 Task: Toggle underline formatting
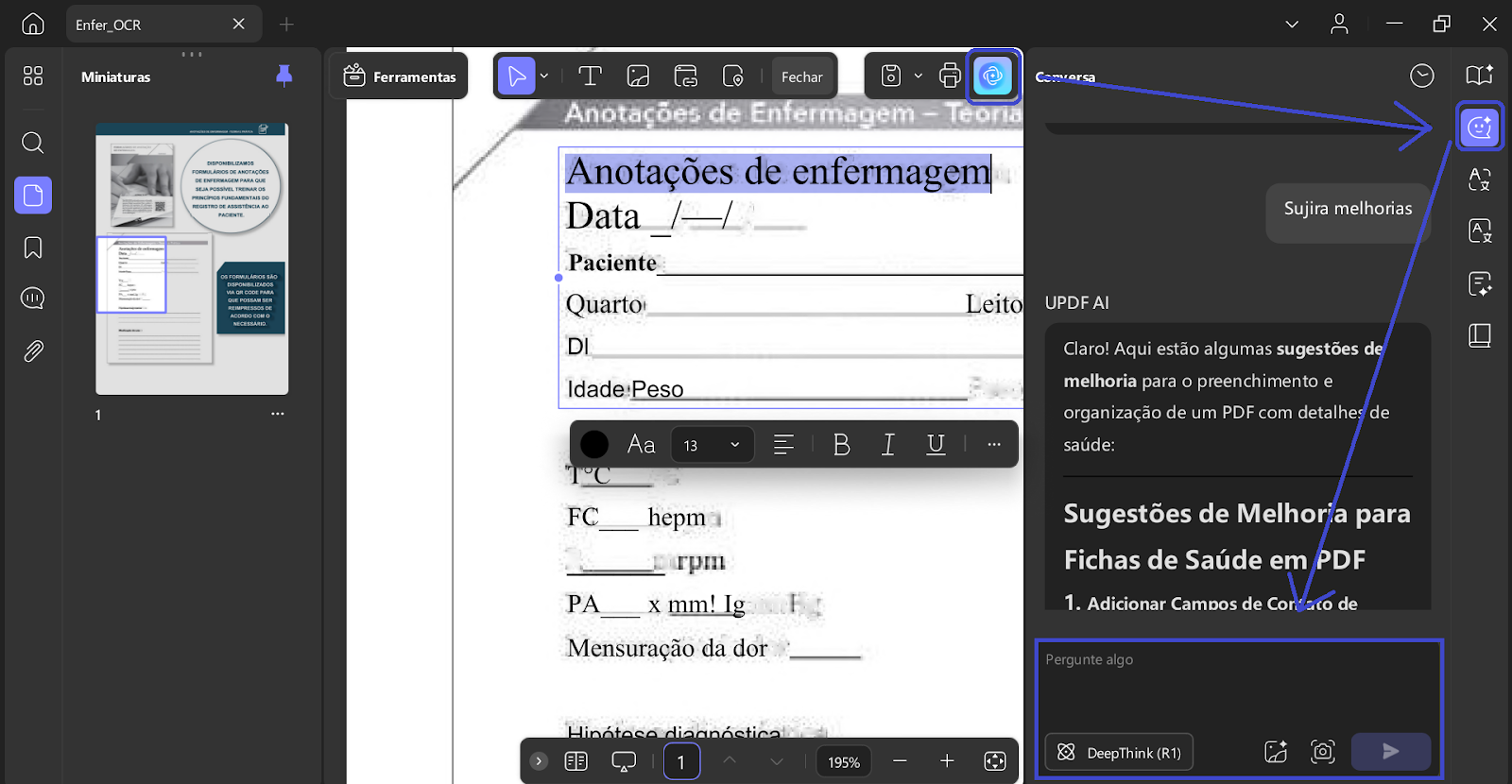coord(936,444)
